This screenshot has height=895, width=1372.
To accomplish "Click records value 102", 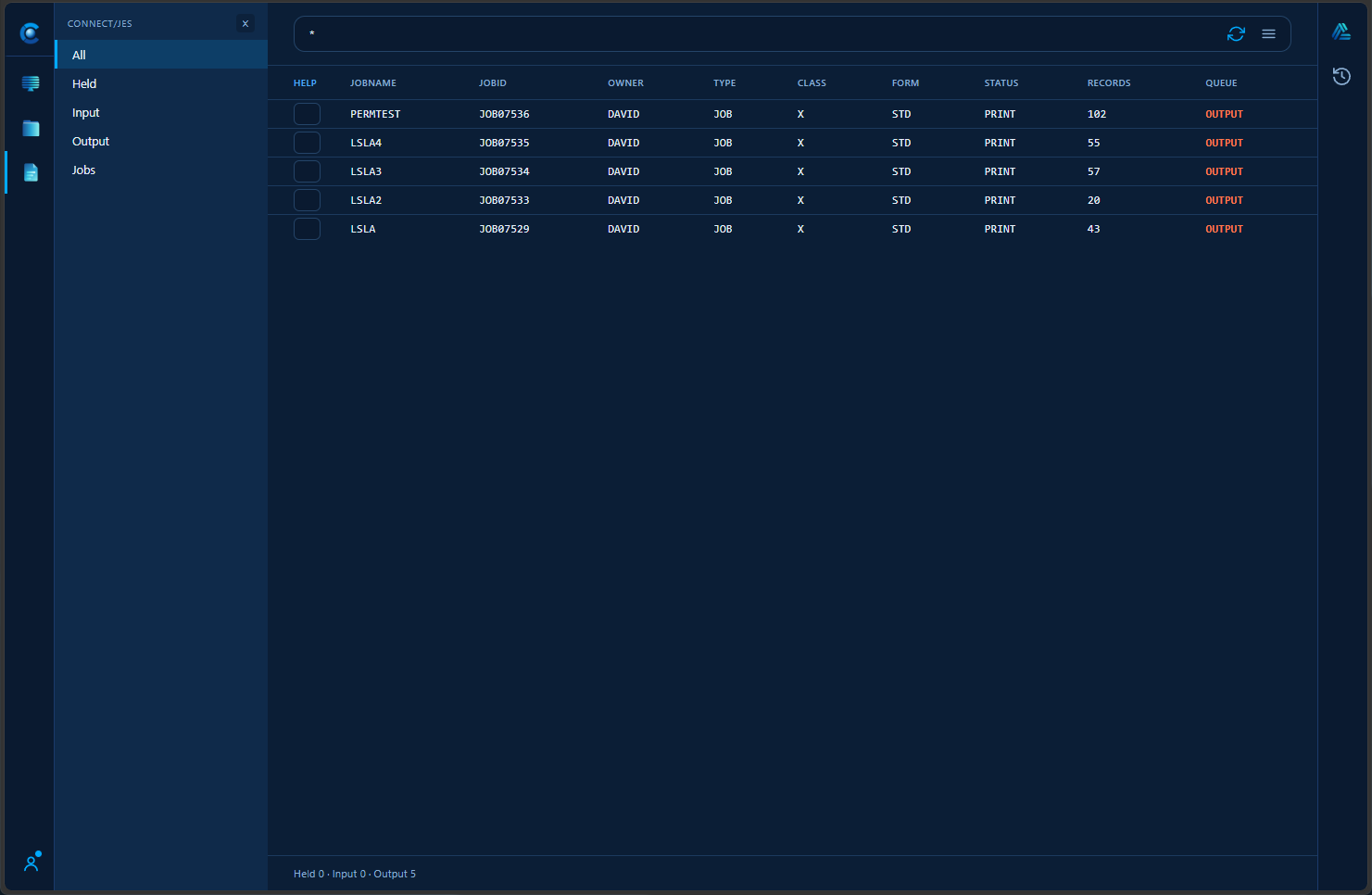I will tap(1097, 114).
